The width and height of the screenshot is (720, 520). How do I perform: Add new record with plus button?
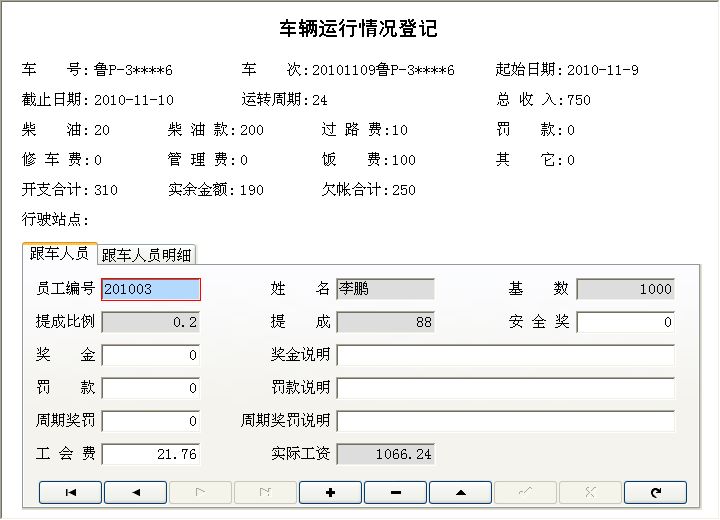[330, 492]
